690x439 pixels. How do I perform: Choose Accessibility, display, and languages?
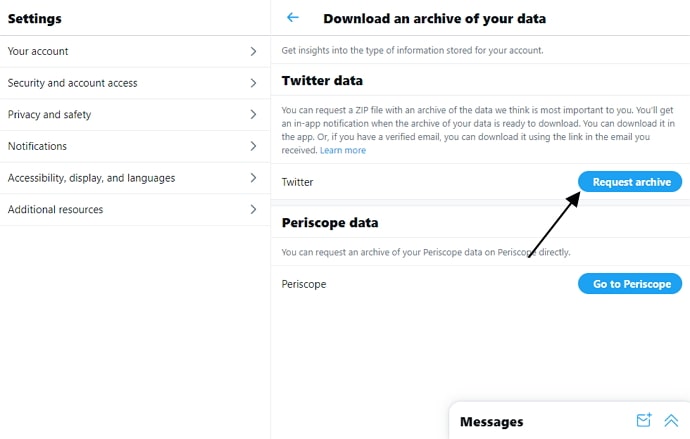coord(135,178)
